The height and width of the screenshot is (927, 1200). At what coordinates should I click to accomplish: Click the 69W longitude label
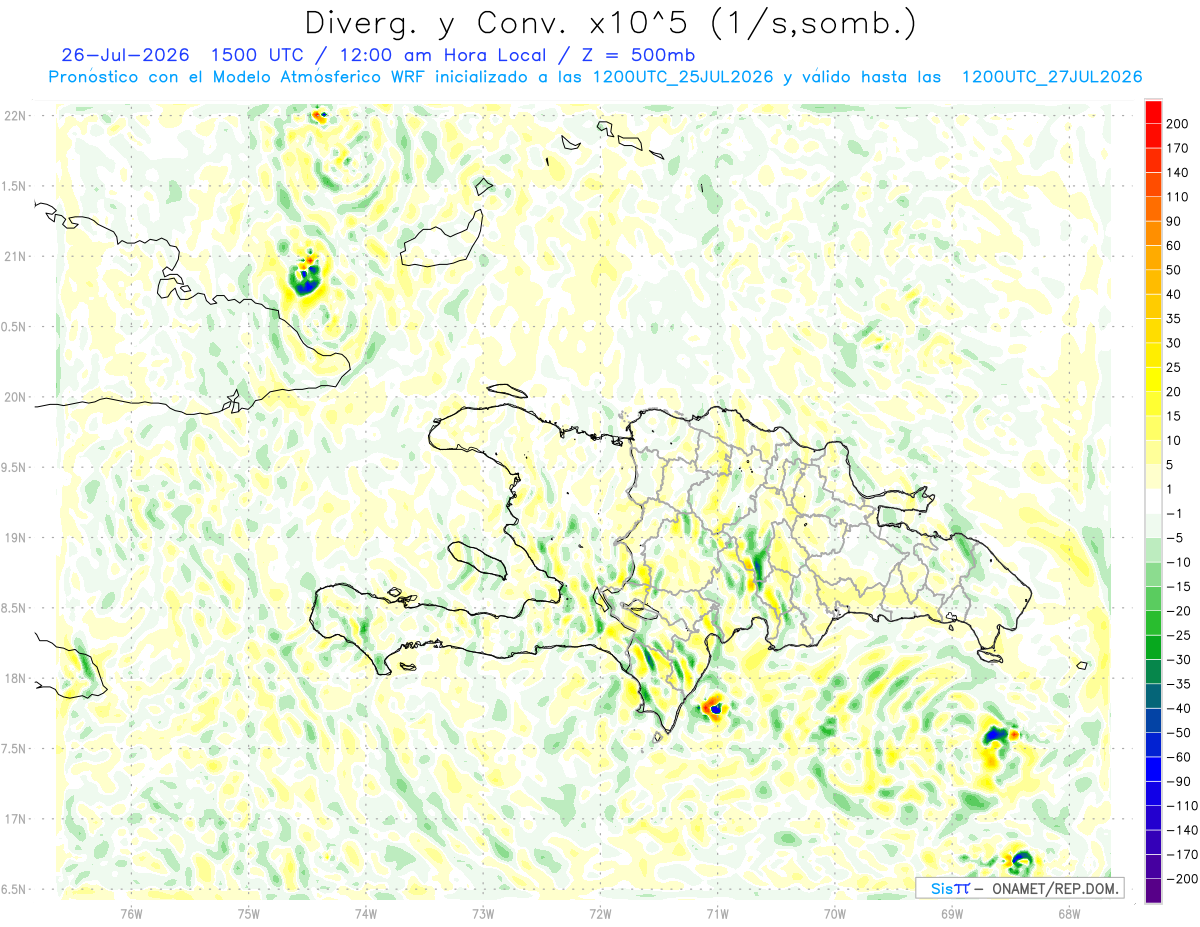tap(952, 912)
